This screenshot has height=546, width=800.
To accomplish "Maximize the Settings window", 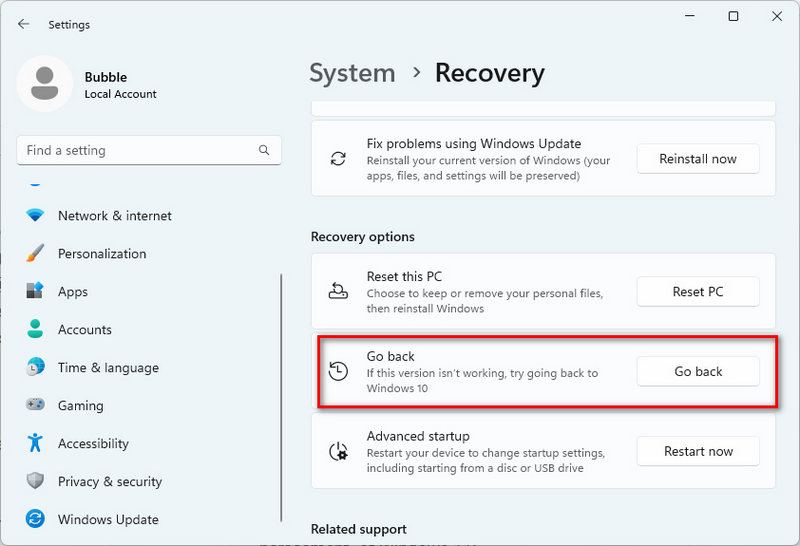I will click(x=733, y=16).
